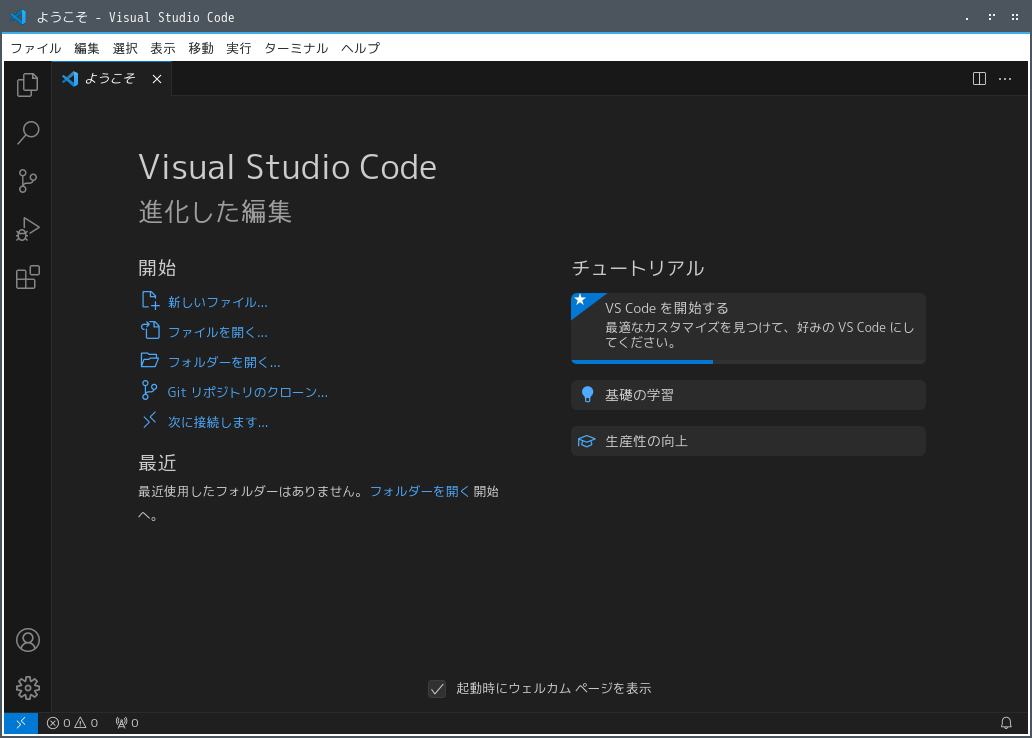
Task: Click the new file icon beside 新しいファイル
Action: point(150,300)
